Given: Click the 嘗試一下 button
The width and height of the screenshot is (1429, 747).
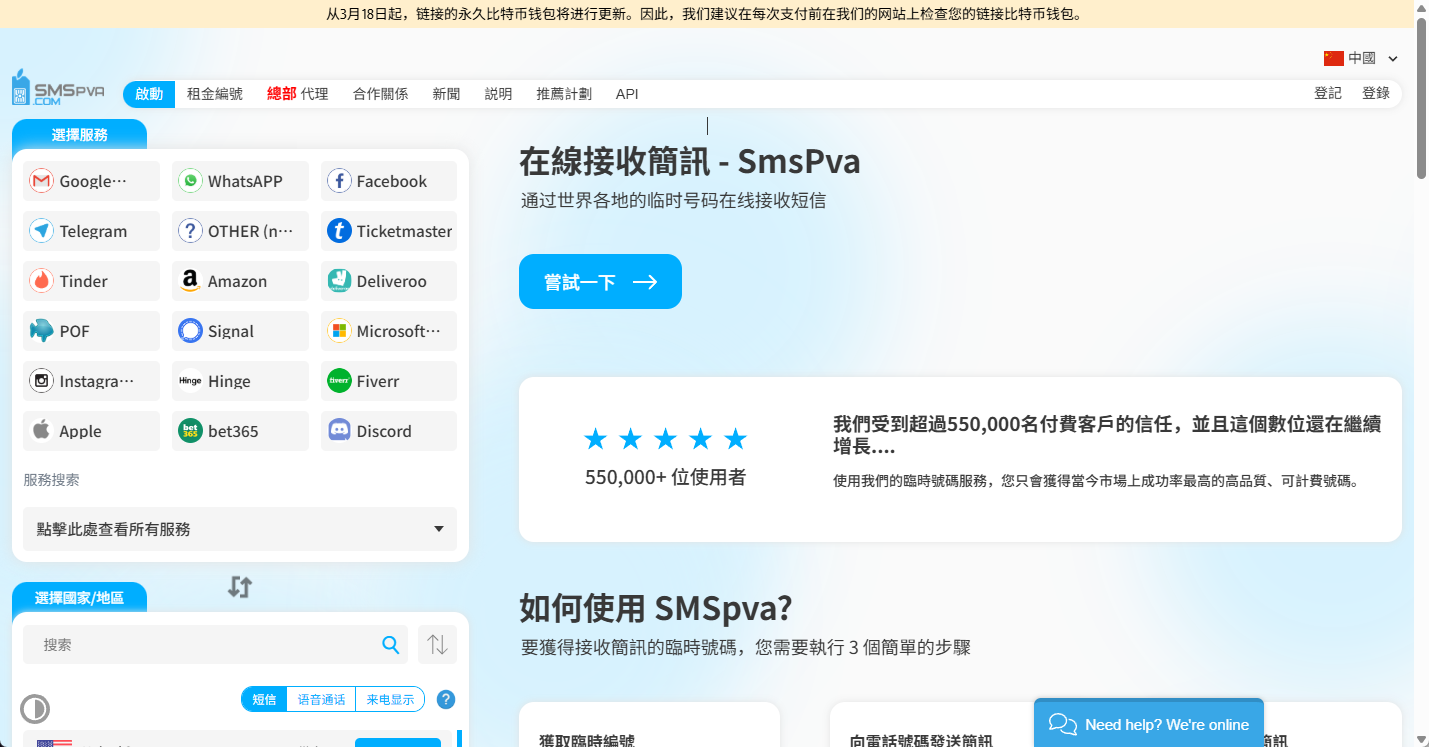Looking at the screenshot, I should coord(600,282).
